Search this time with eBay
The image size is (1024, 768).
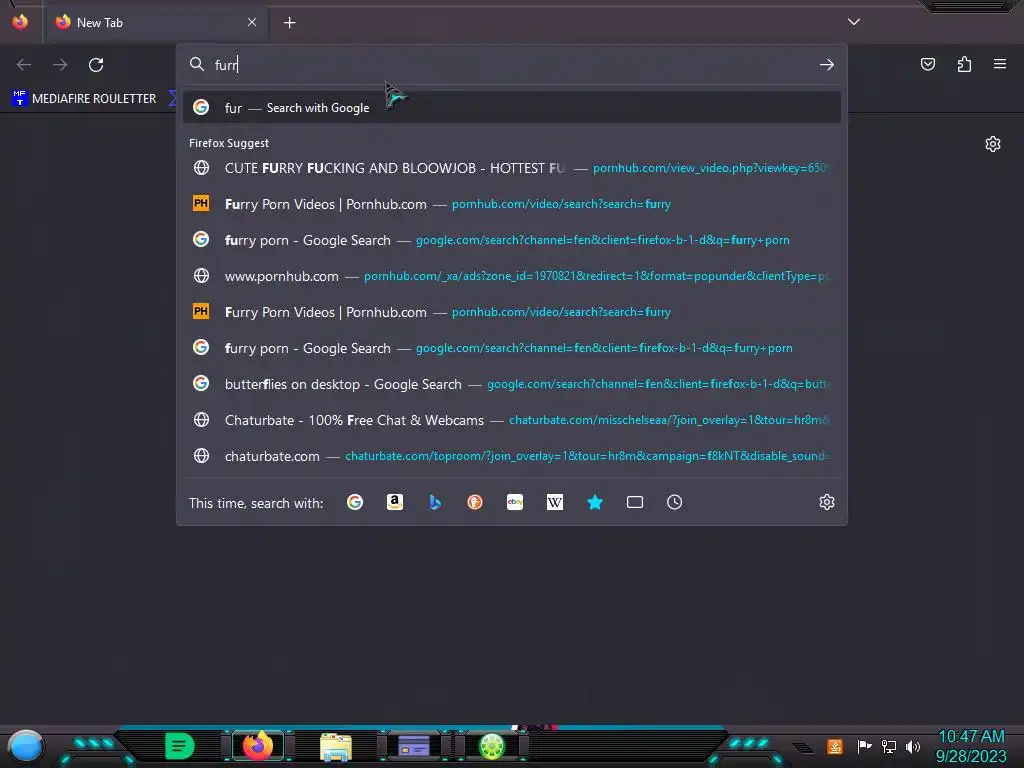(x=515, y=502)
